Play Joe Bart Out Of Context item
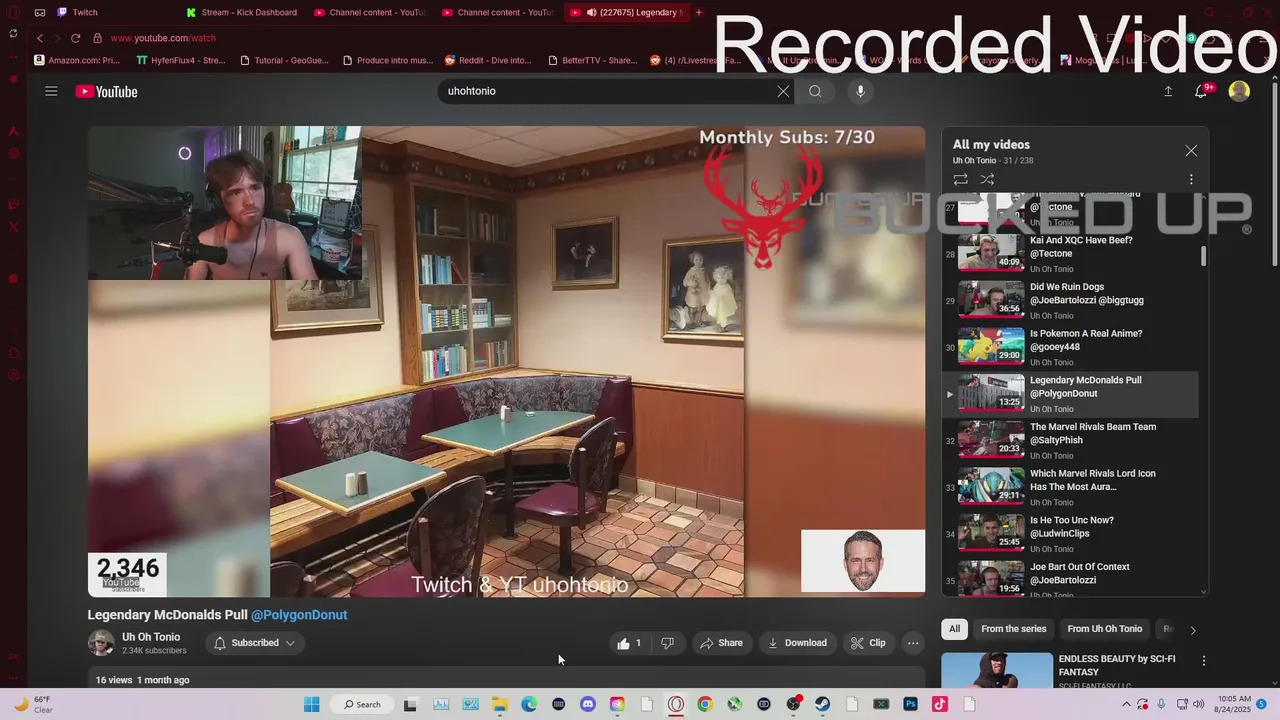The image size is (1280, 720). pyautogui.click(x=1070, y=579)
